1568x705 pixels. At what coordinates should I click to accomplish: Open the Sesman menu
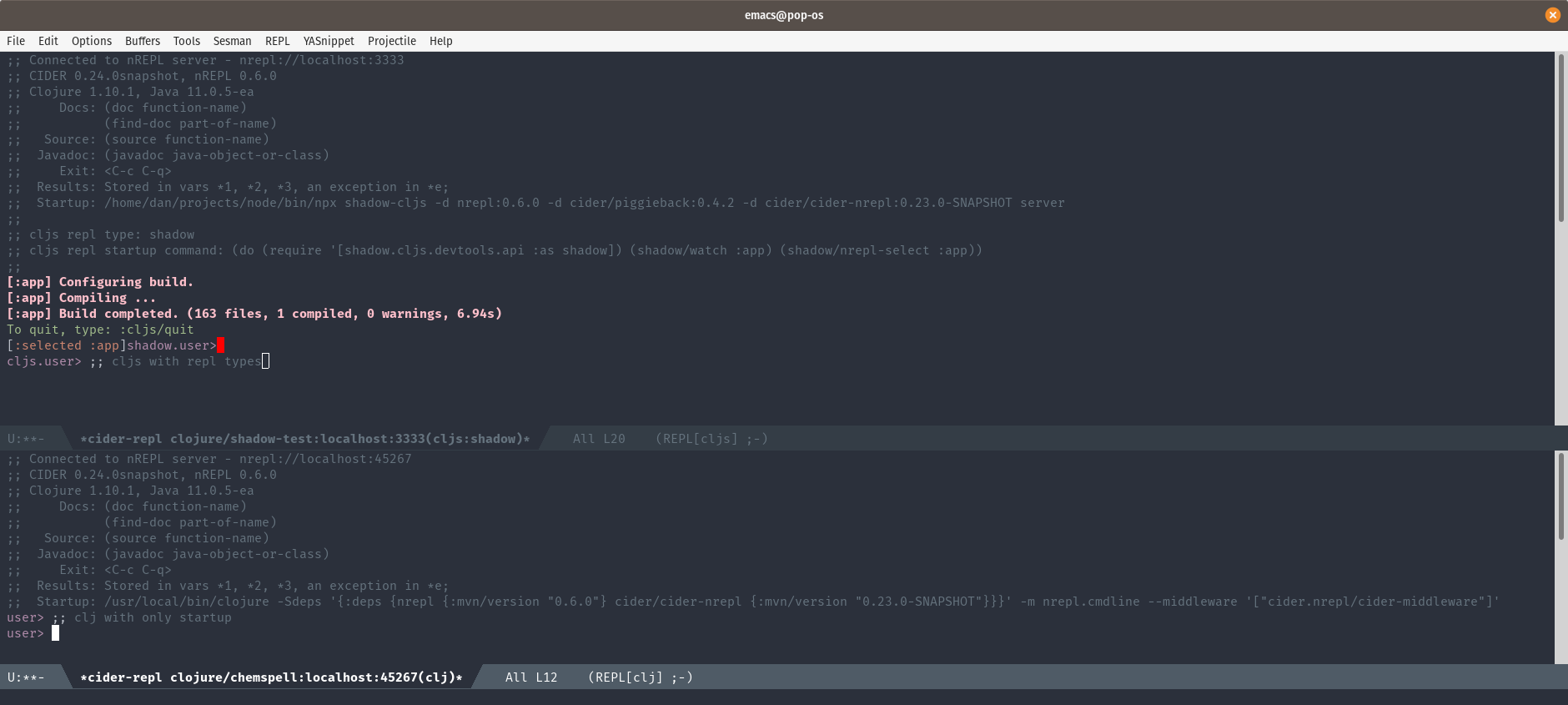pyautogui.click(x=232, y=41)
